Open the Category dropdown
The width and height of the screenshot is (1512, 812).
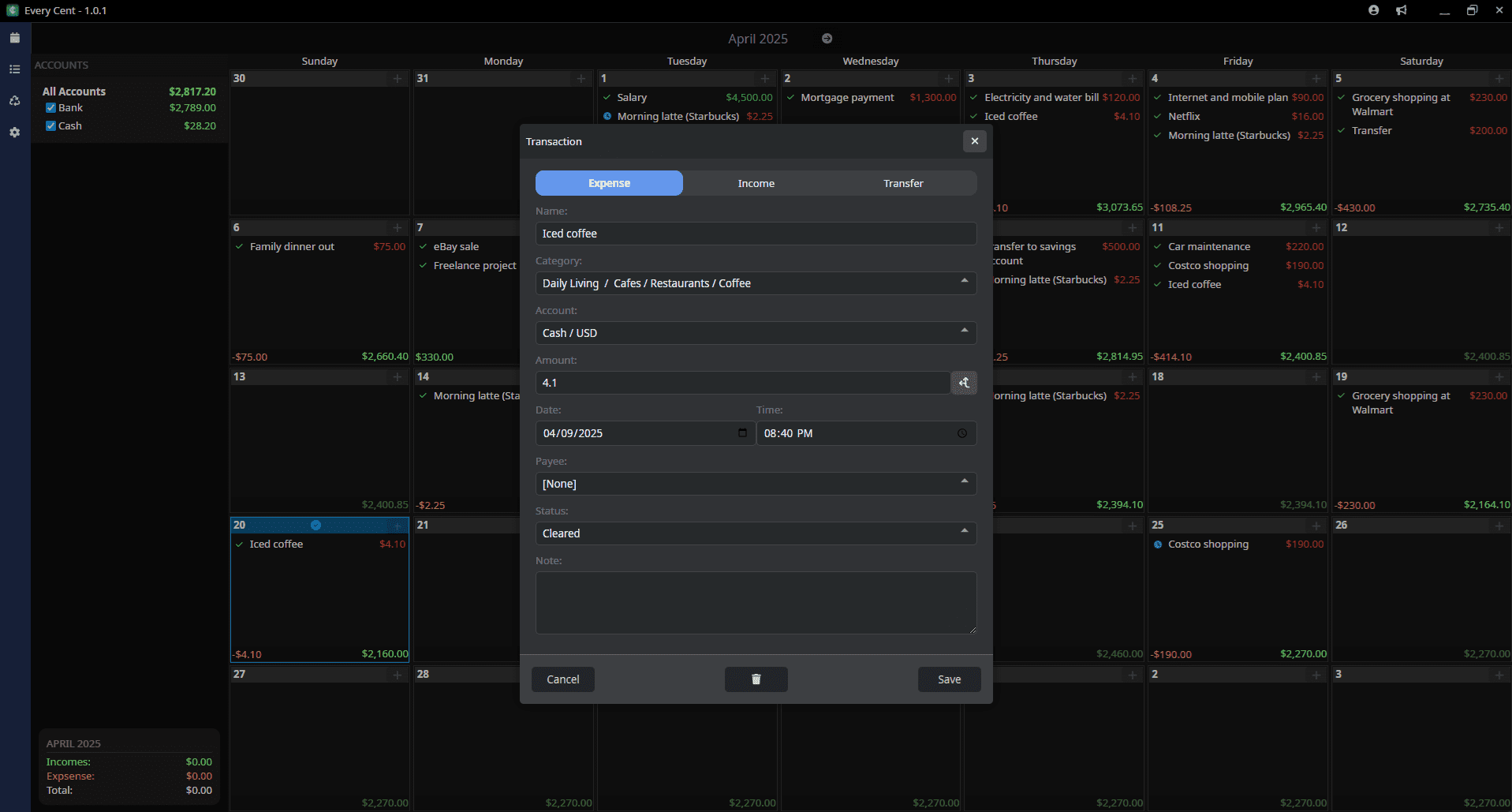point(756,283)
